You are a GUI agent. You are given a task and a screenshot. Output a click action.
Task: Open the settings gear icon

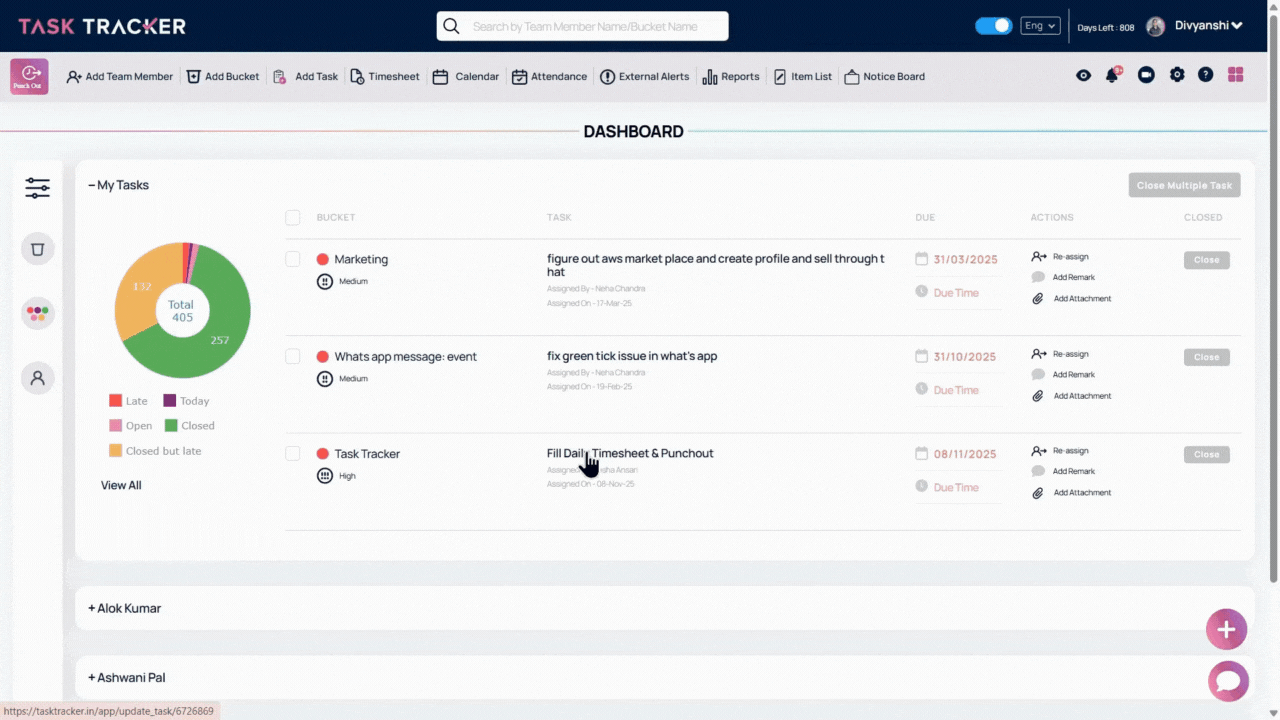[x=1177, y=75]
